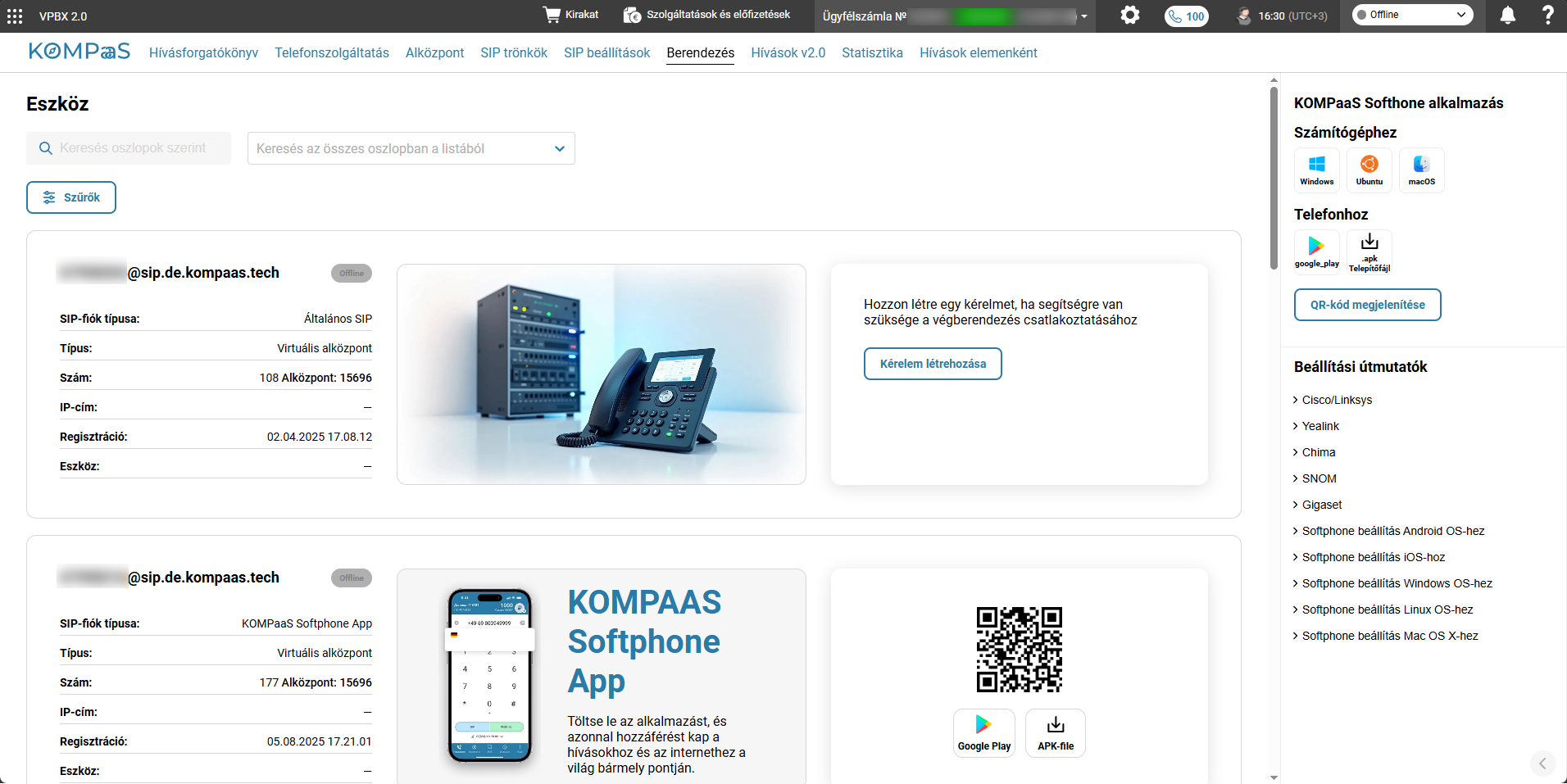Click Kérelem létrehozása button
Image resolution: width=1567 pixels, height=784 pixels.
click(x=933, y=364)
